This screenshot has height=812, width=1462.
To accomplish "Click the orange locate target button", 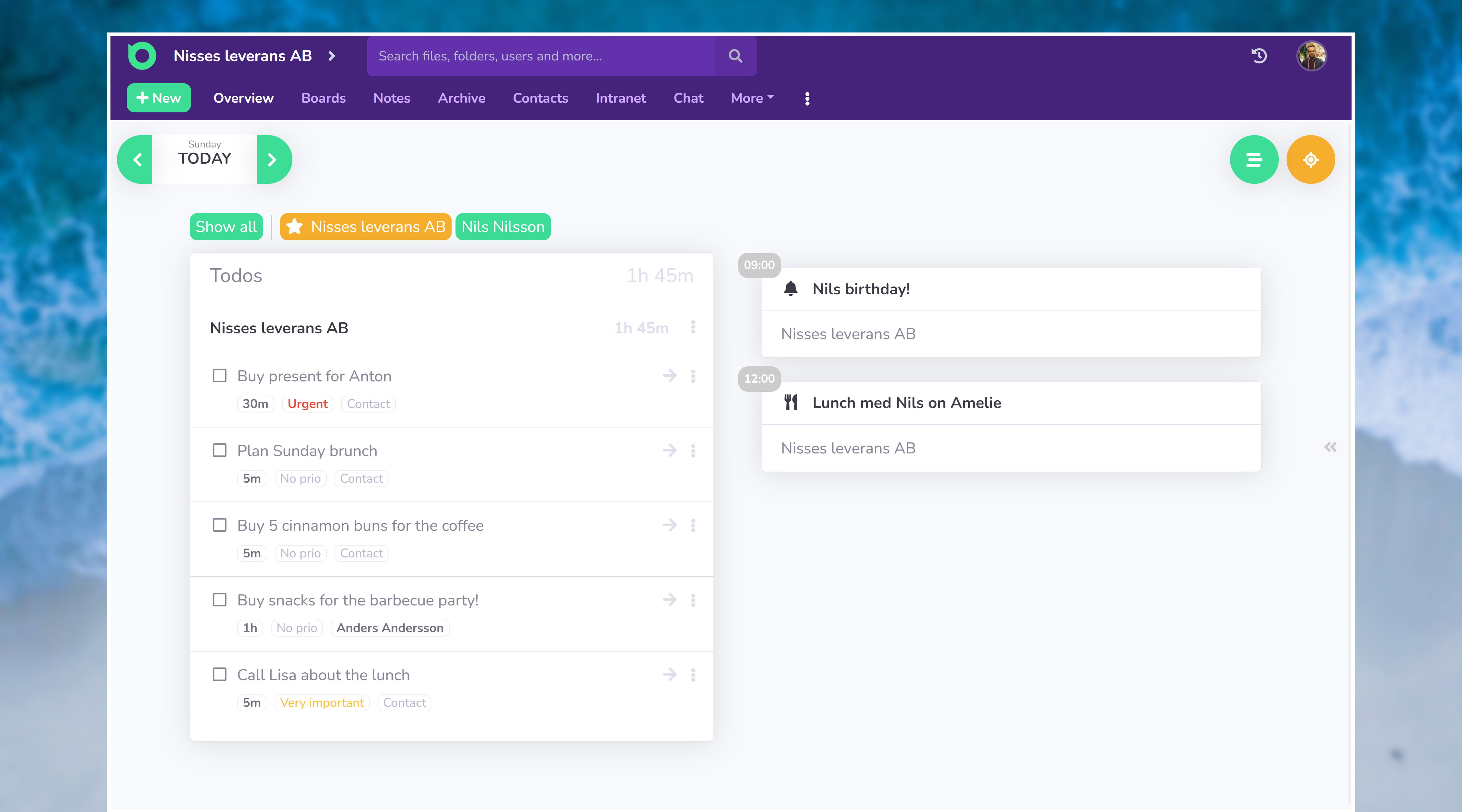I will click(x=1311, y=159).
